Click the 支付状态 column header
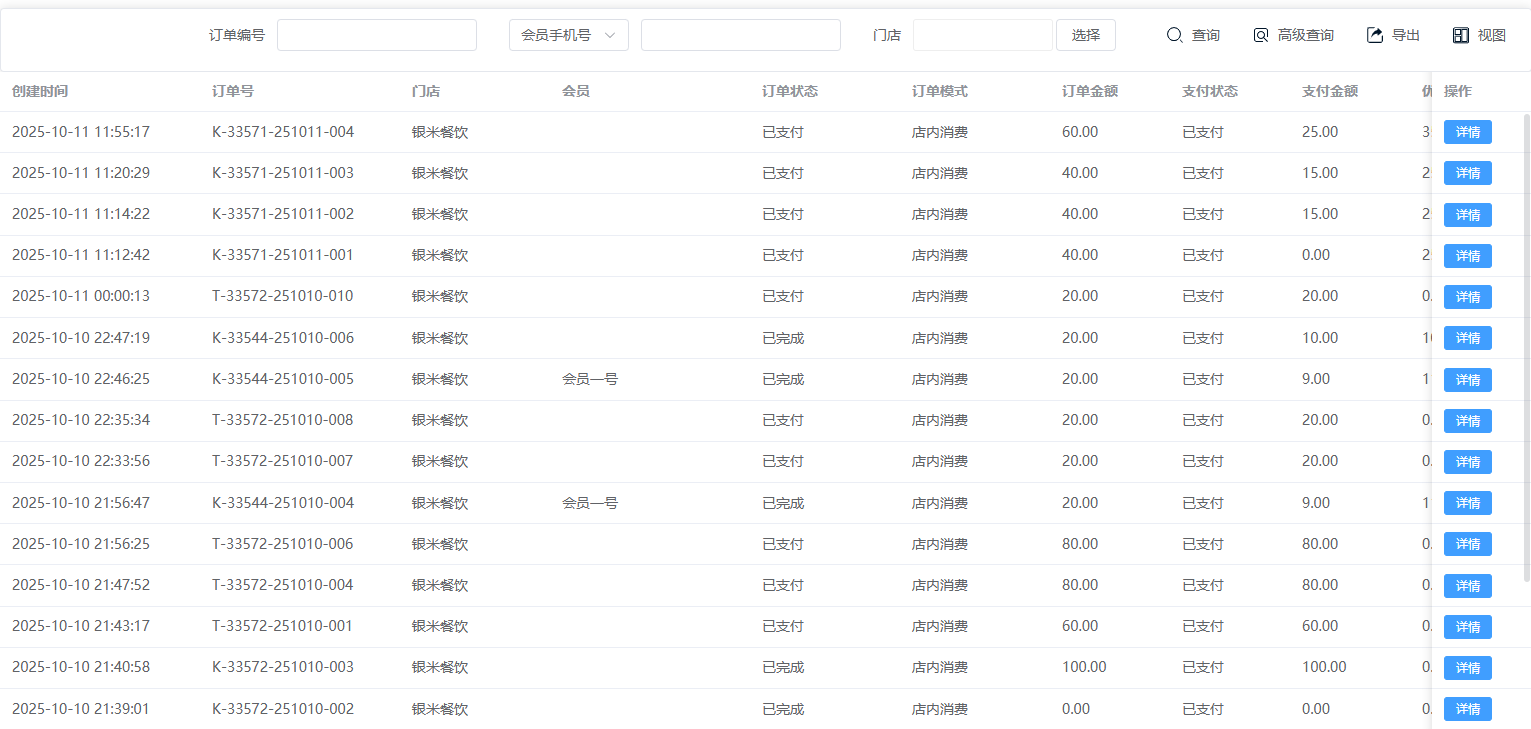Screen dimensions: 1531x729 [x=1209, y=91]
